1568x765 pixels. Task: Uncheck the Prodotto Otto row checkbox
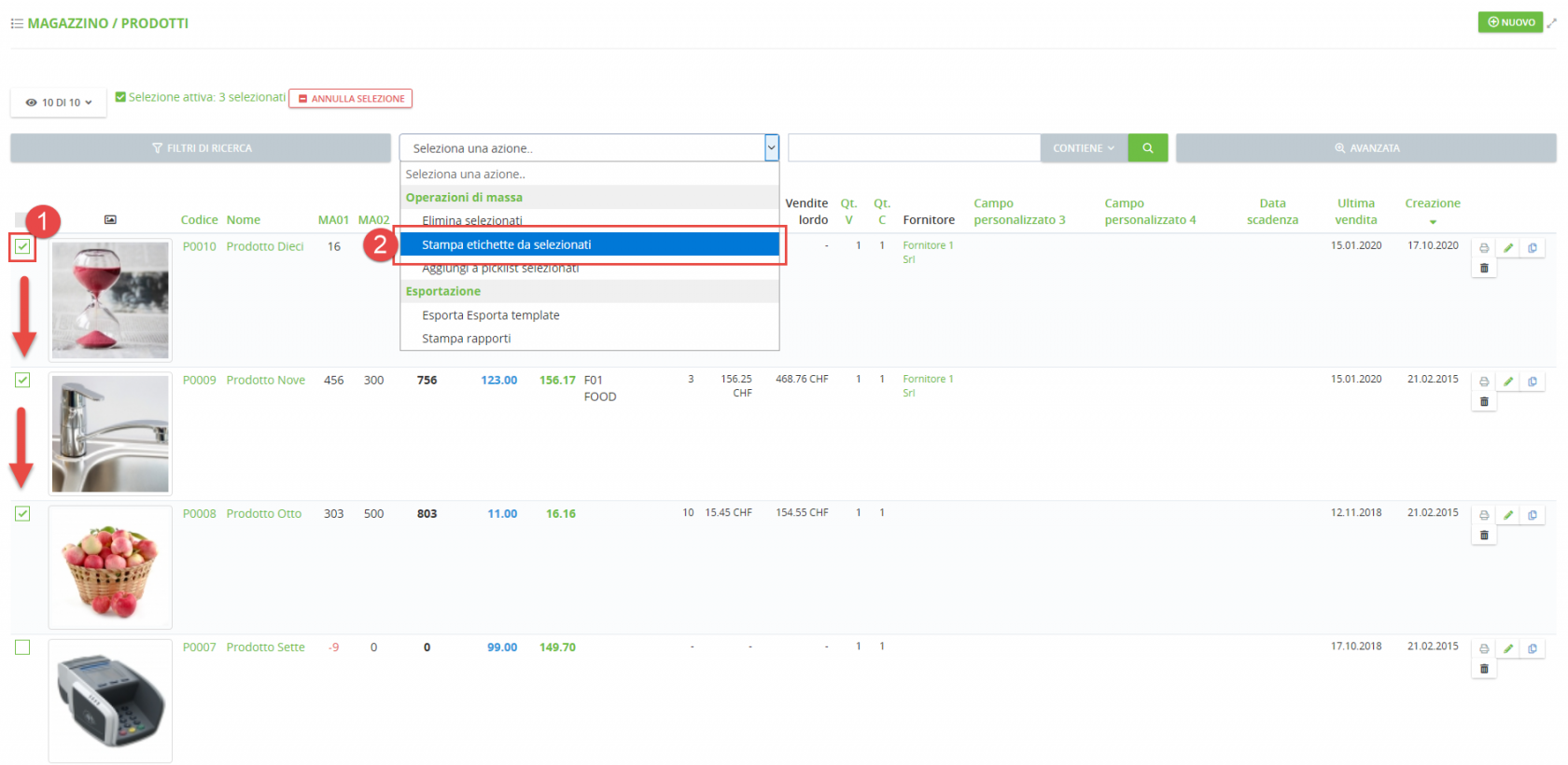pyautogui.click(x=22, y=514)
